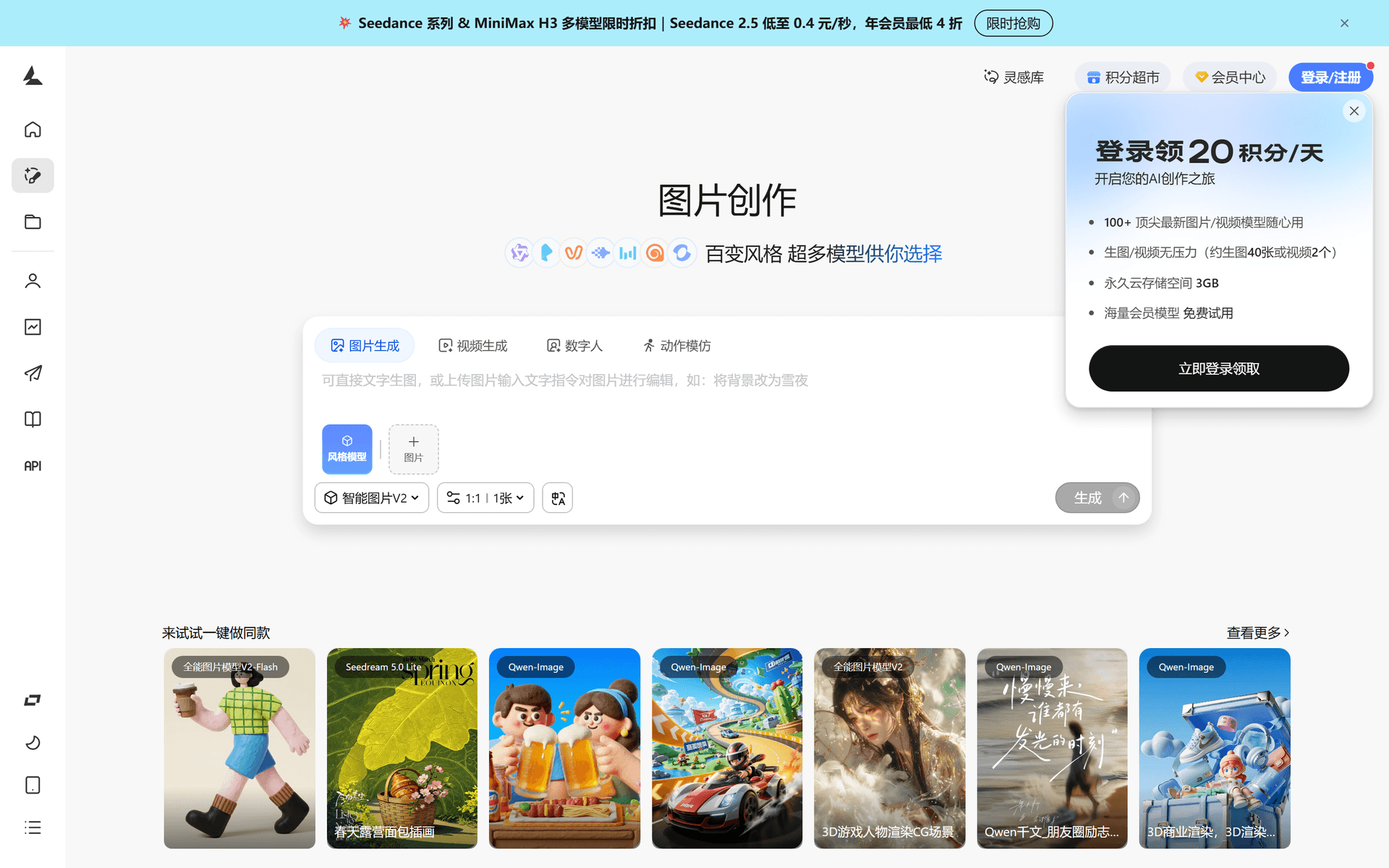Select the creation brush icon in sidebar
This screenshot has height=868, width=1389.
(33, 175)
